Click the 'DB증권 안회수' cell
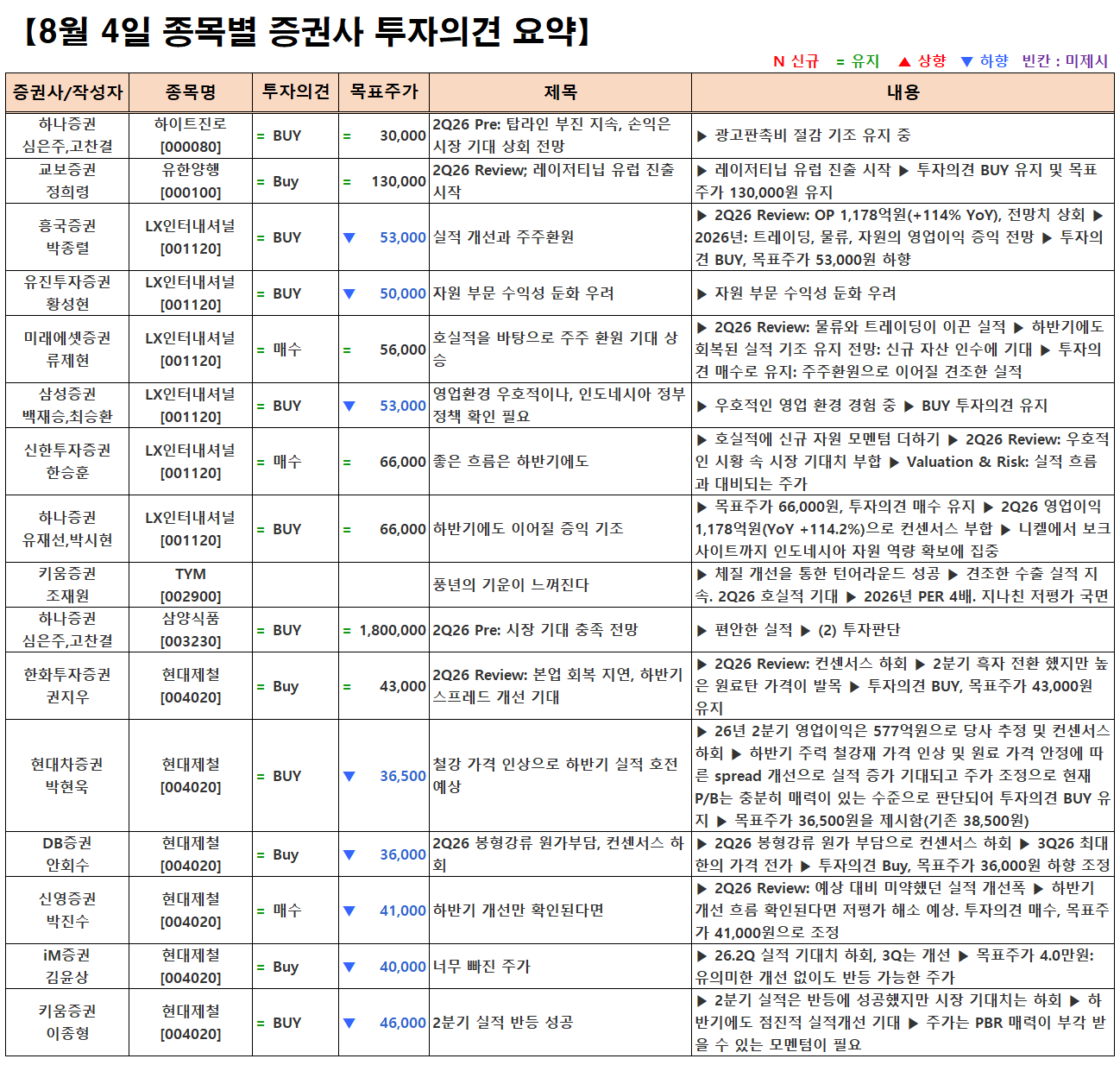 tap(67, 854)
